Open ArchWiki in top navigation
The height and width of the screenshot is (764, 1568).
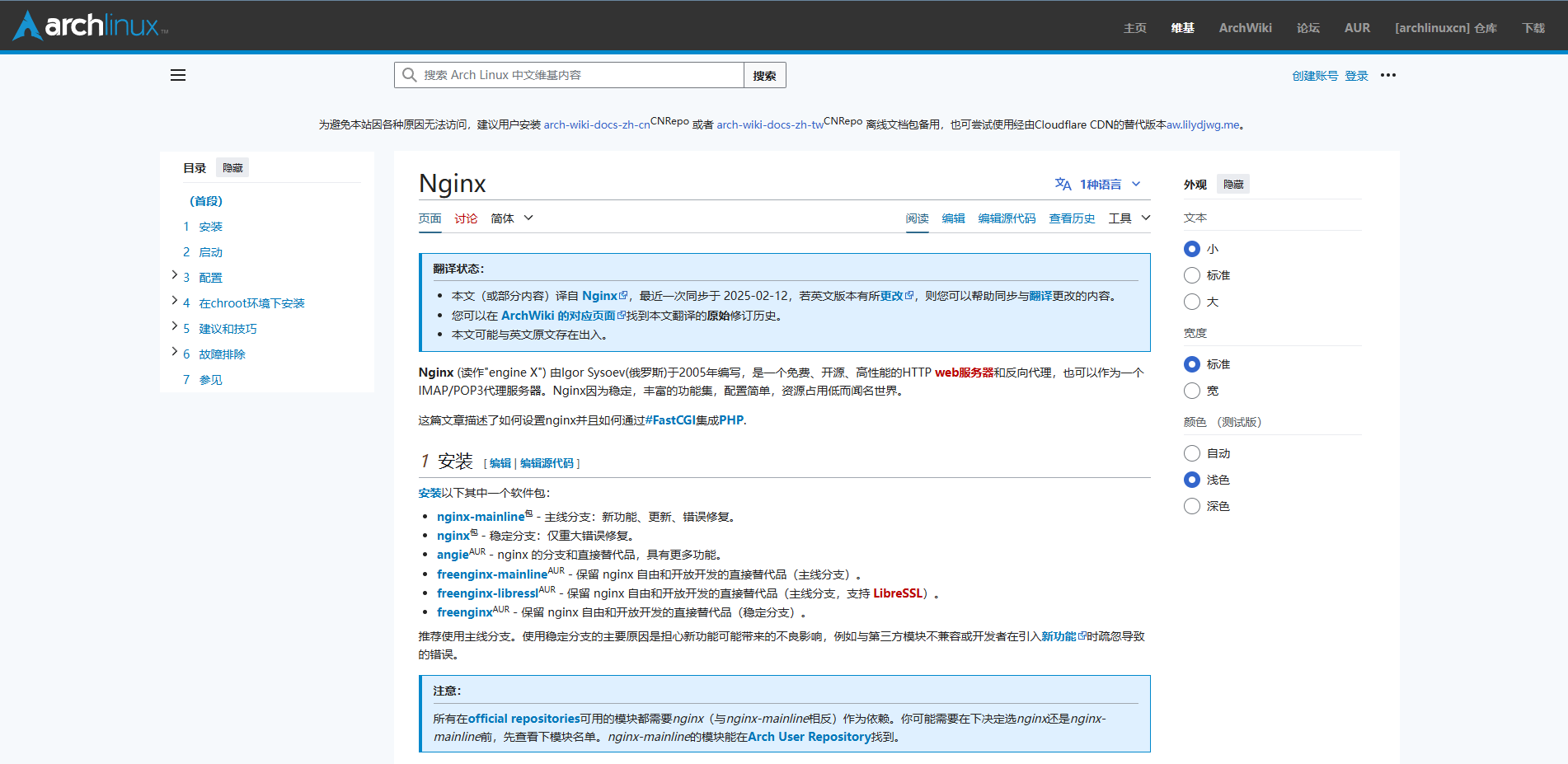pyautogui.click(x=1246, y=28)
